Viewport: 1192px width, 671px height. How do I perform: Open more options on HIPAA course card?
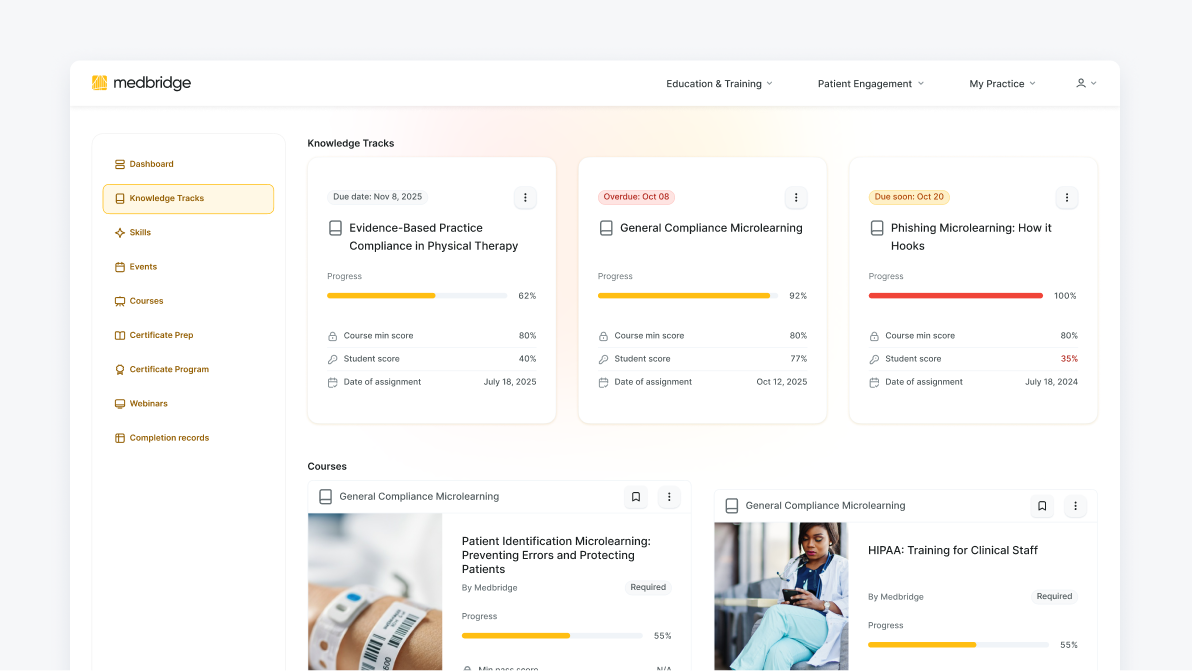(x=1075, y=506)
